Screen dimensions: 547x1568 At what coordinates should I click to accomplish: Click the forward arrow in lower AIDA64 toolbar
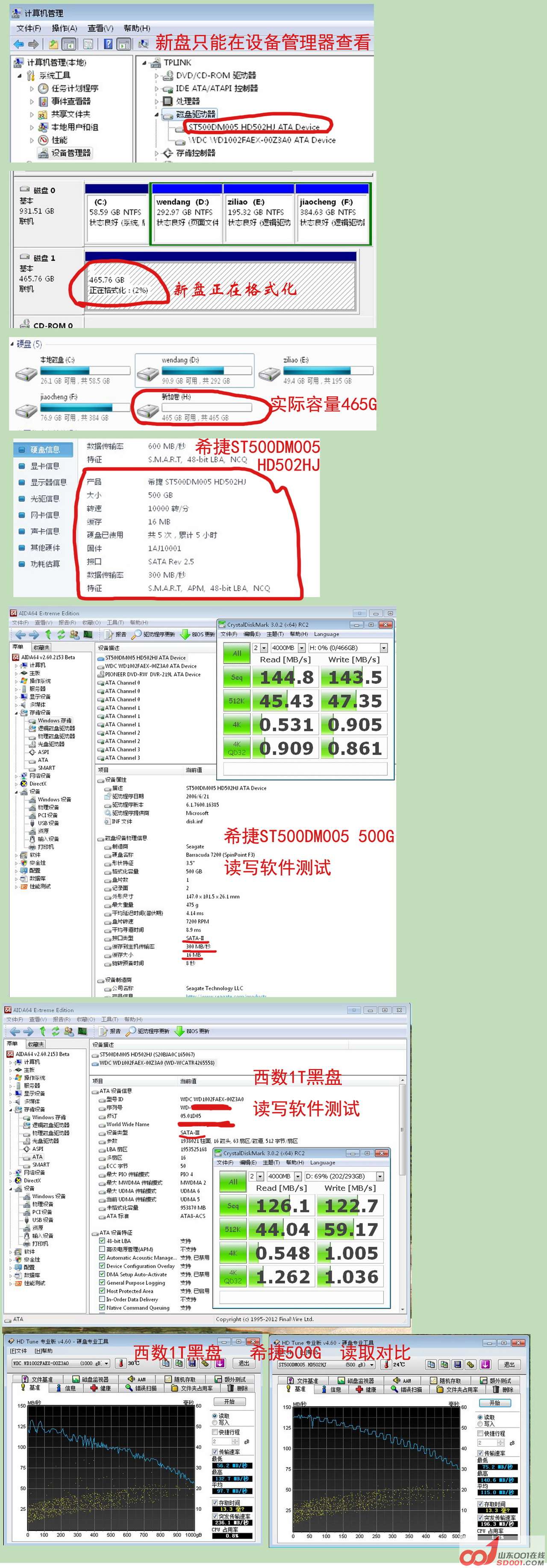pos(28,1031)
